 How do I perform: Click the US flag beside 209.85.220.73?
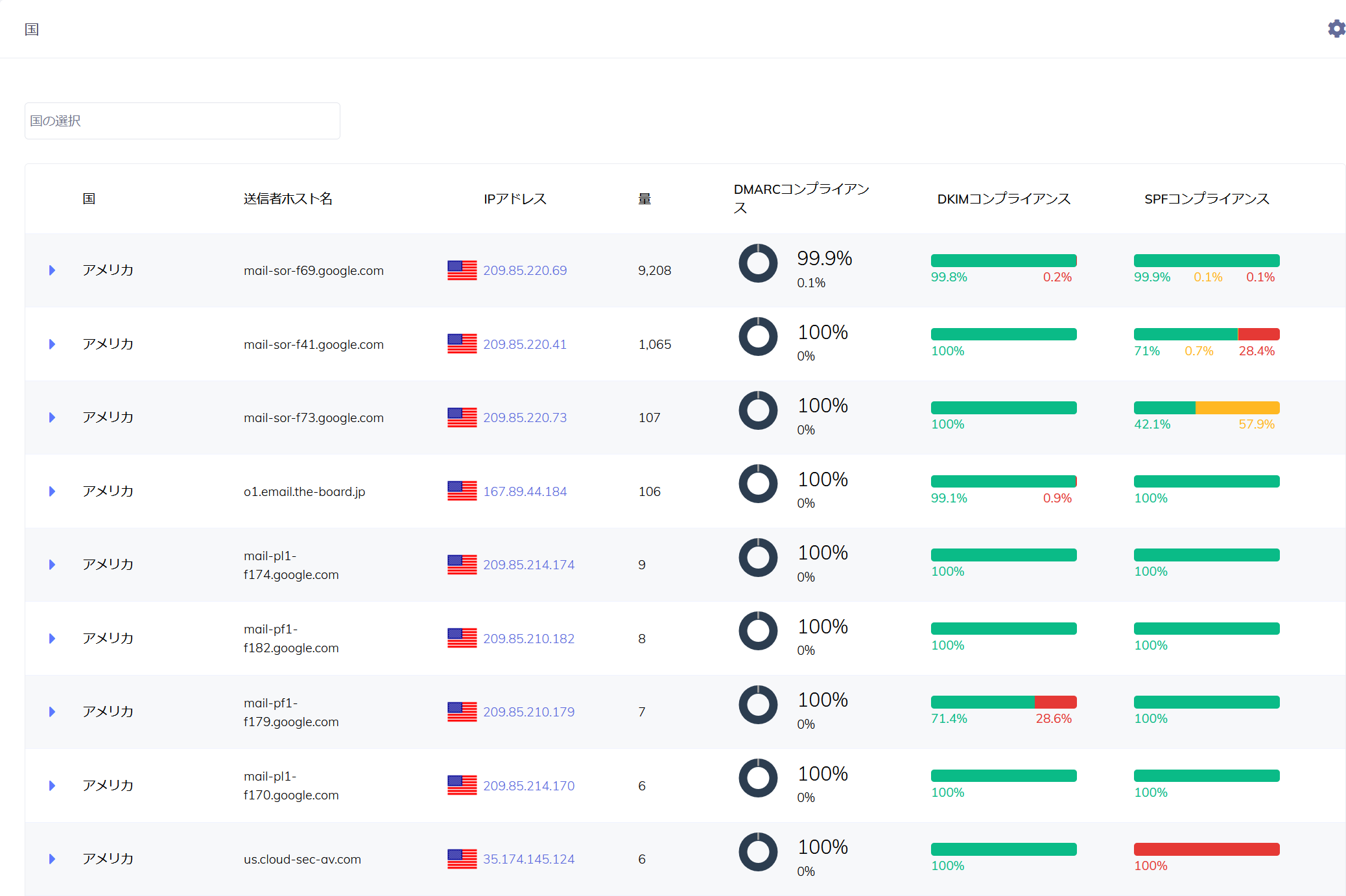coord(462,418)
